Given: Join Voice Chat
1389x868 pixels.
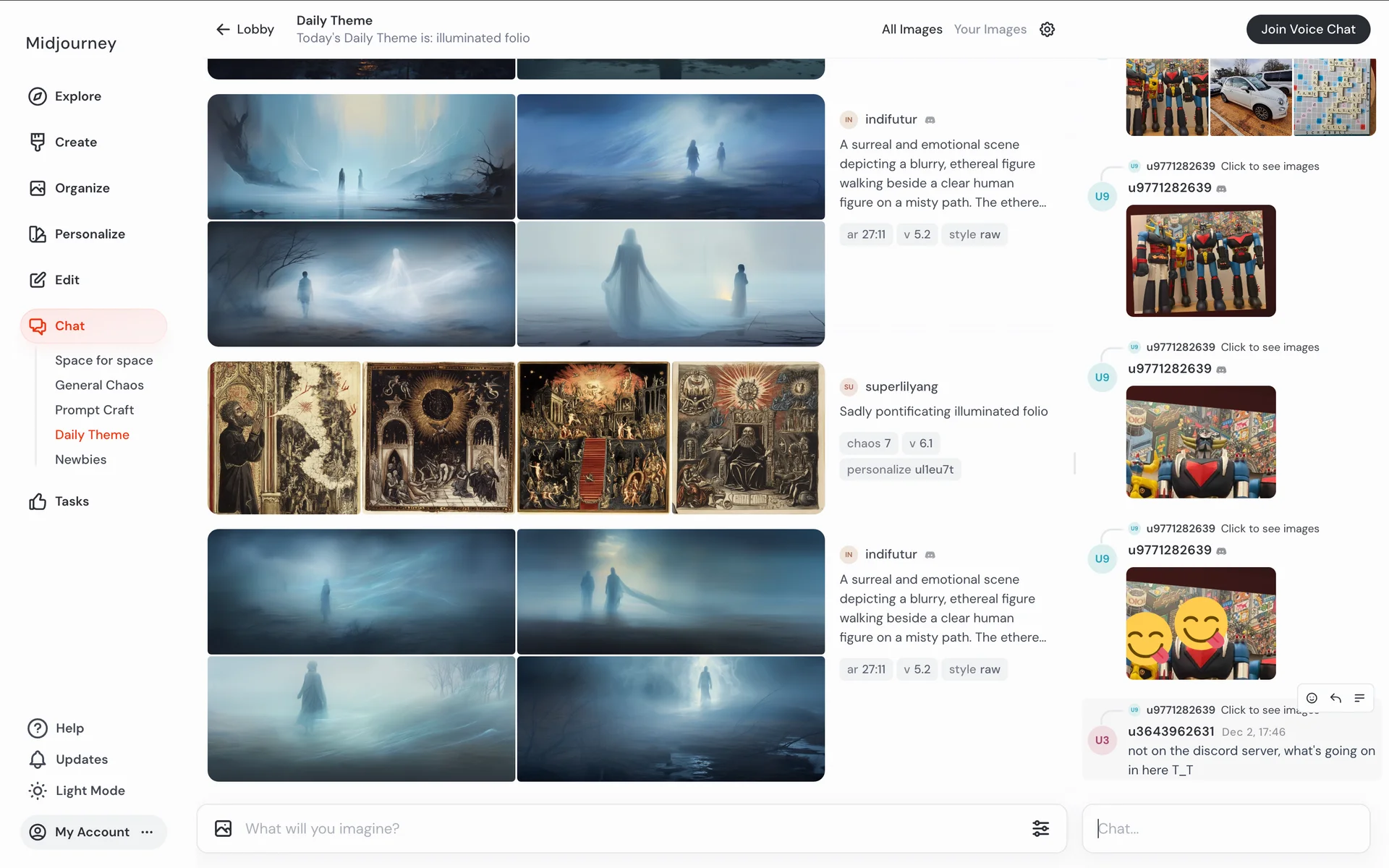Looking at the screenshot, I should pos(1307,30).
